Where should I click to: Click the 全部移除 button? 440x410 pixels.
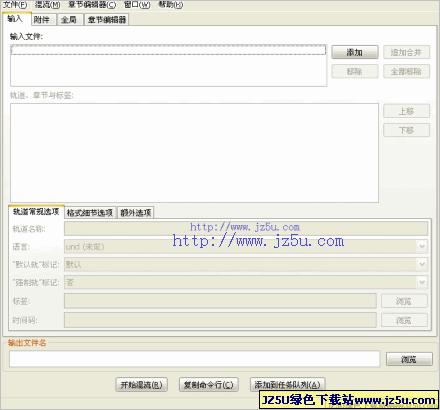click(x=406, y=71)
